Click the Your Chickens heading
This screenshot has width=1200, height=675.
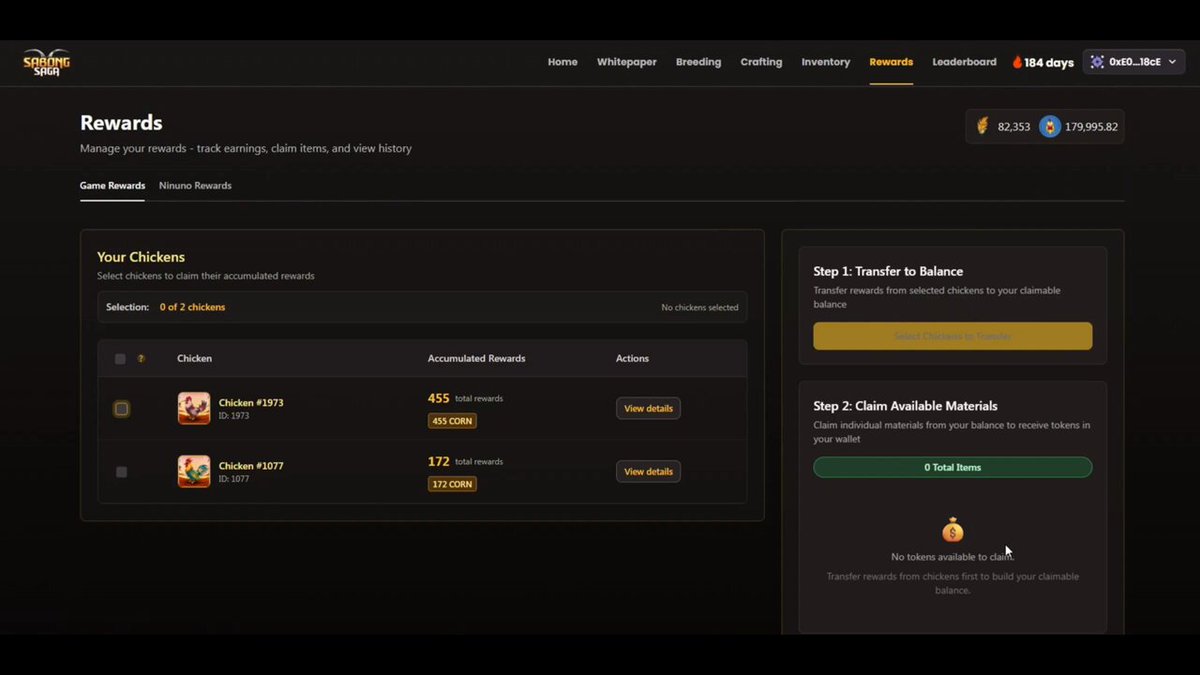tap(141, 257)
